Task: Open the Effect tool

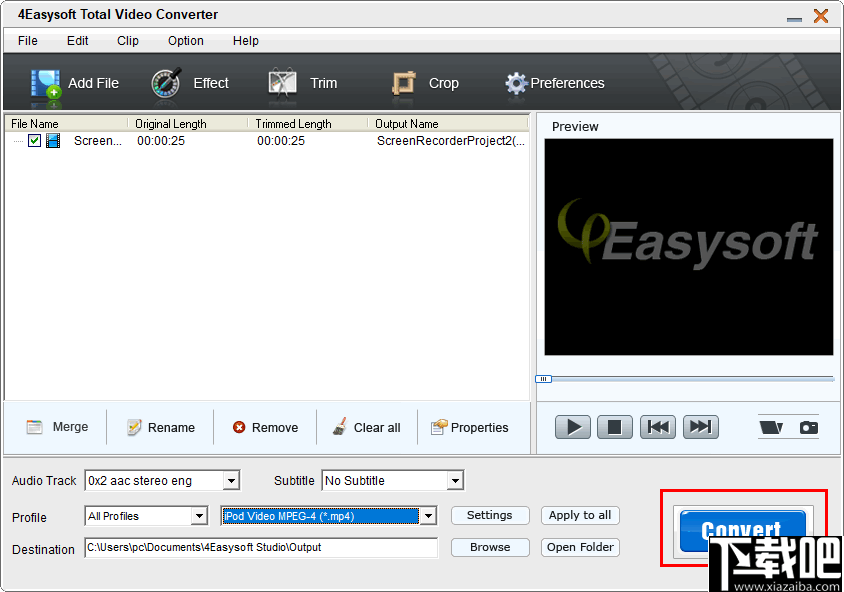Action: 165,83
